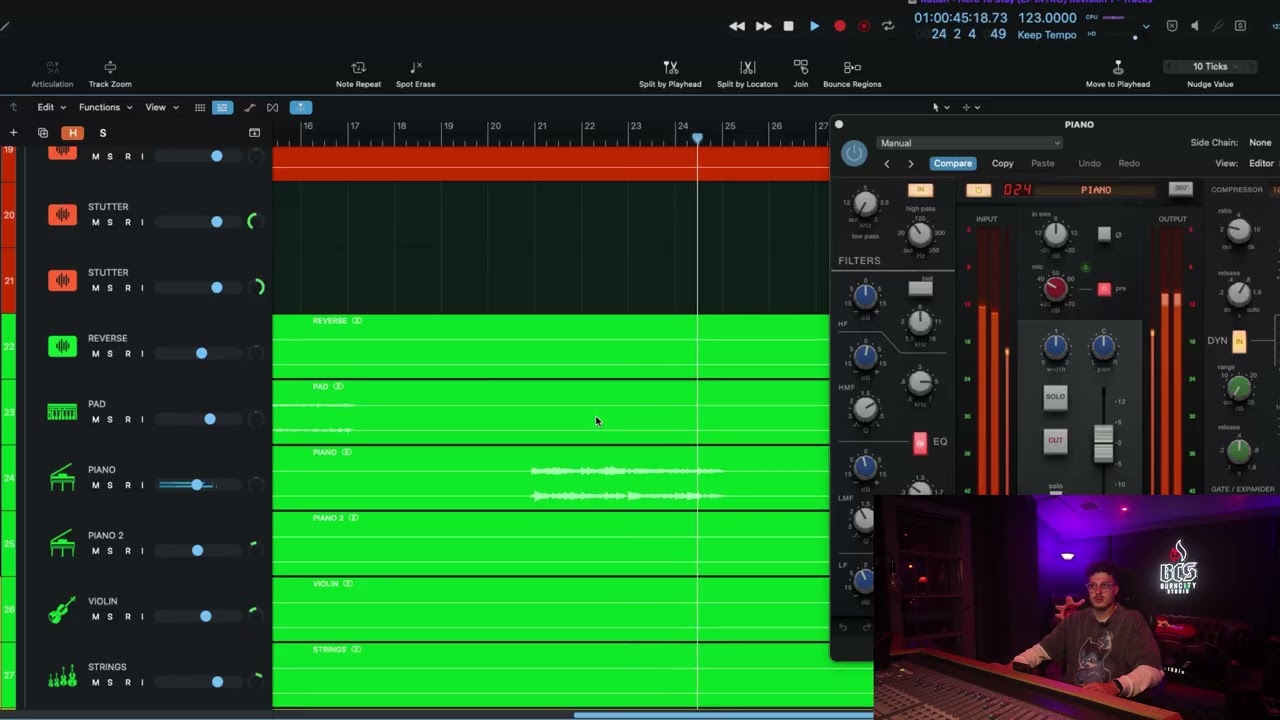The height and width of the screenshot is (720, 1280).
Task: Go to next plugin preset
Action: (910, 163)
